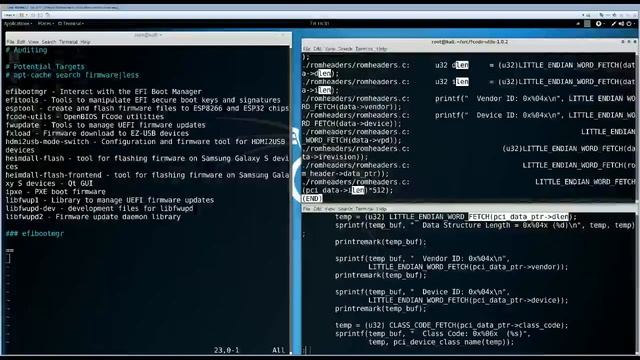Click the round recorder icon in the top bar
Screen dimensions: 640x360
pos(598,24)
